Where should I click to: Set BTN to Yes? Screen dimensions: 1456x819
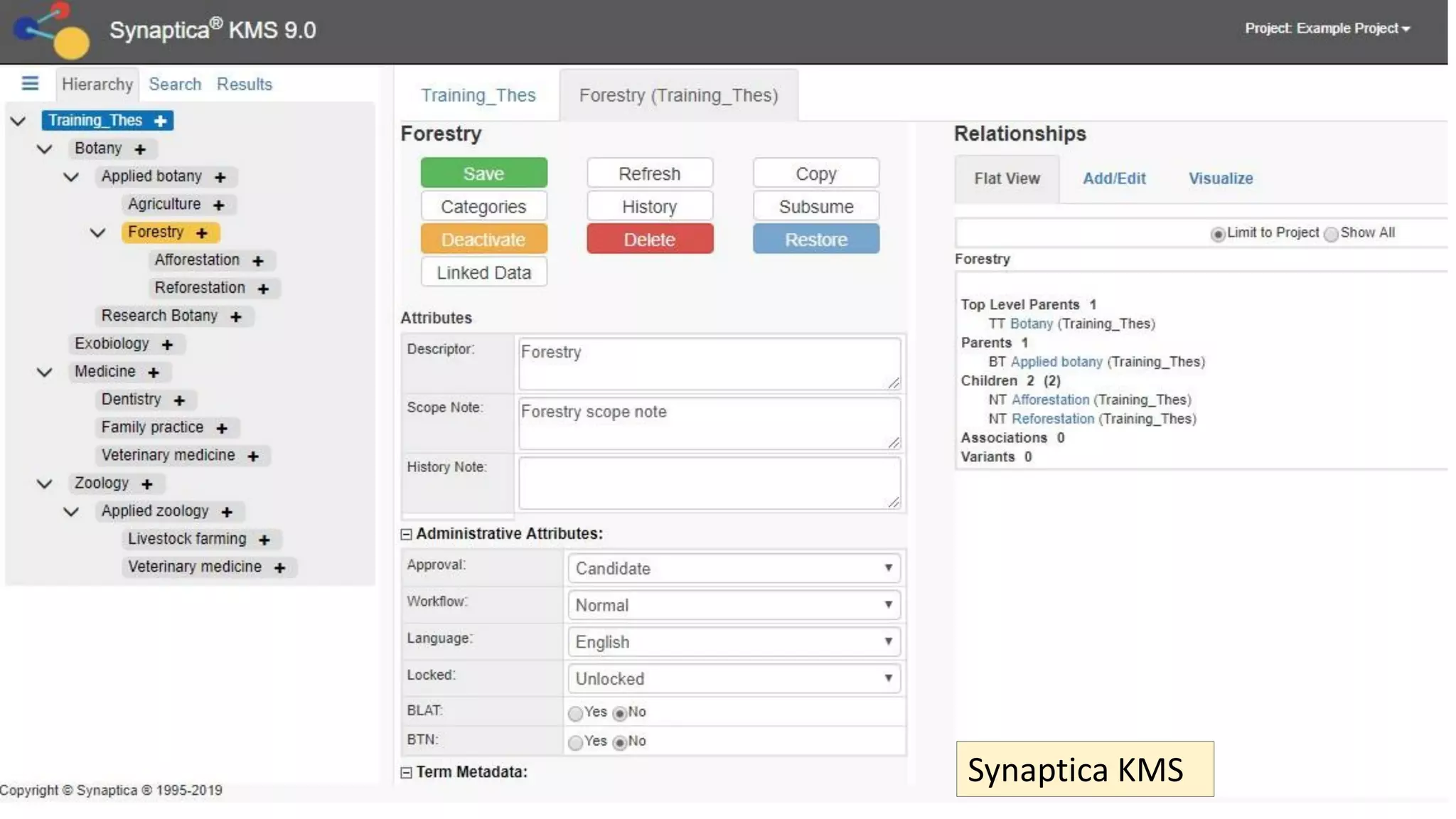(x=575, y=742)
